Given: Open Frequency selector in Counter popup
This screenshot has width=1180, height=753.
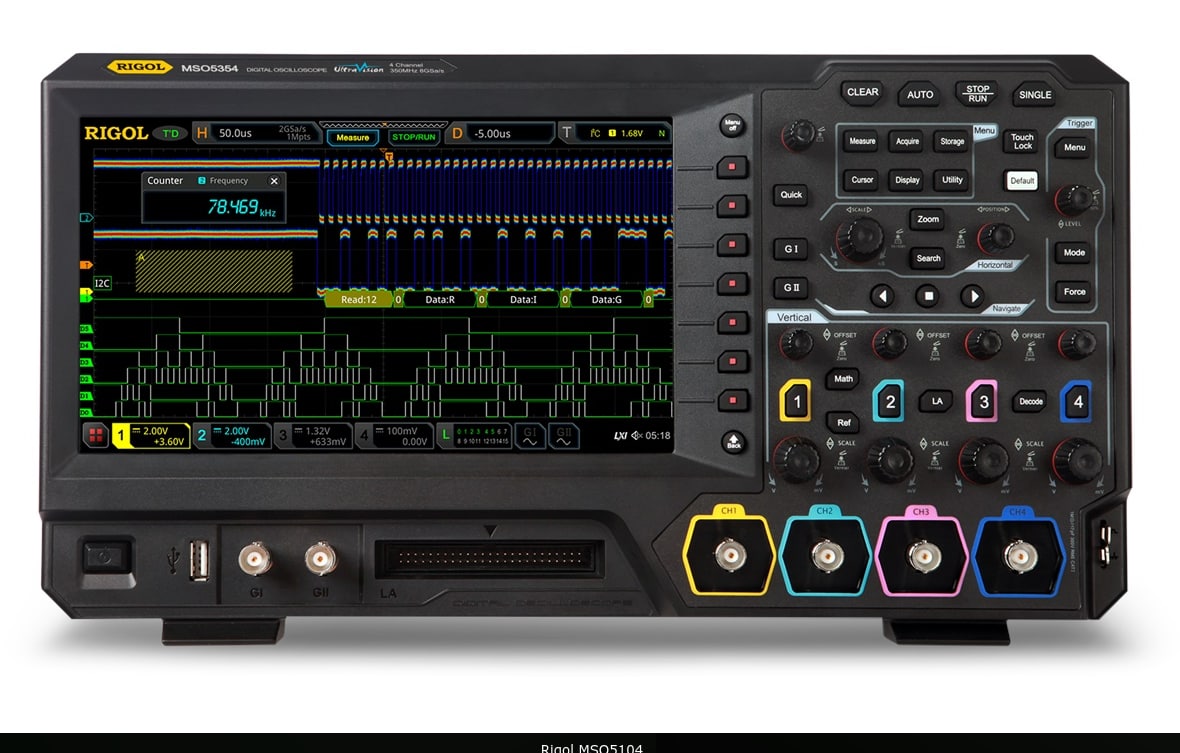Looking at the screenshot, I should coord(224,181).
